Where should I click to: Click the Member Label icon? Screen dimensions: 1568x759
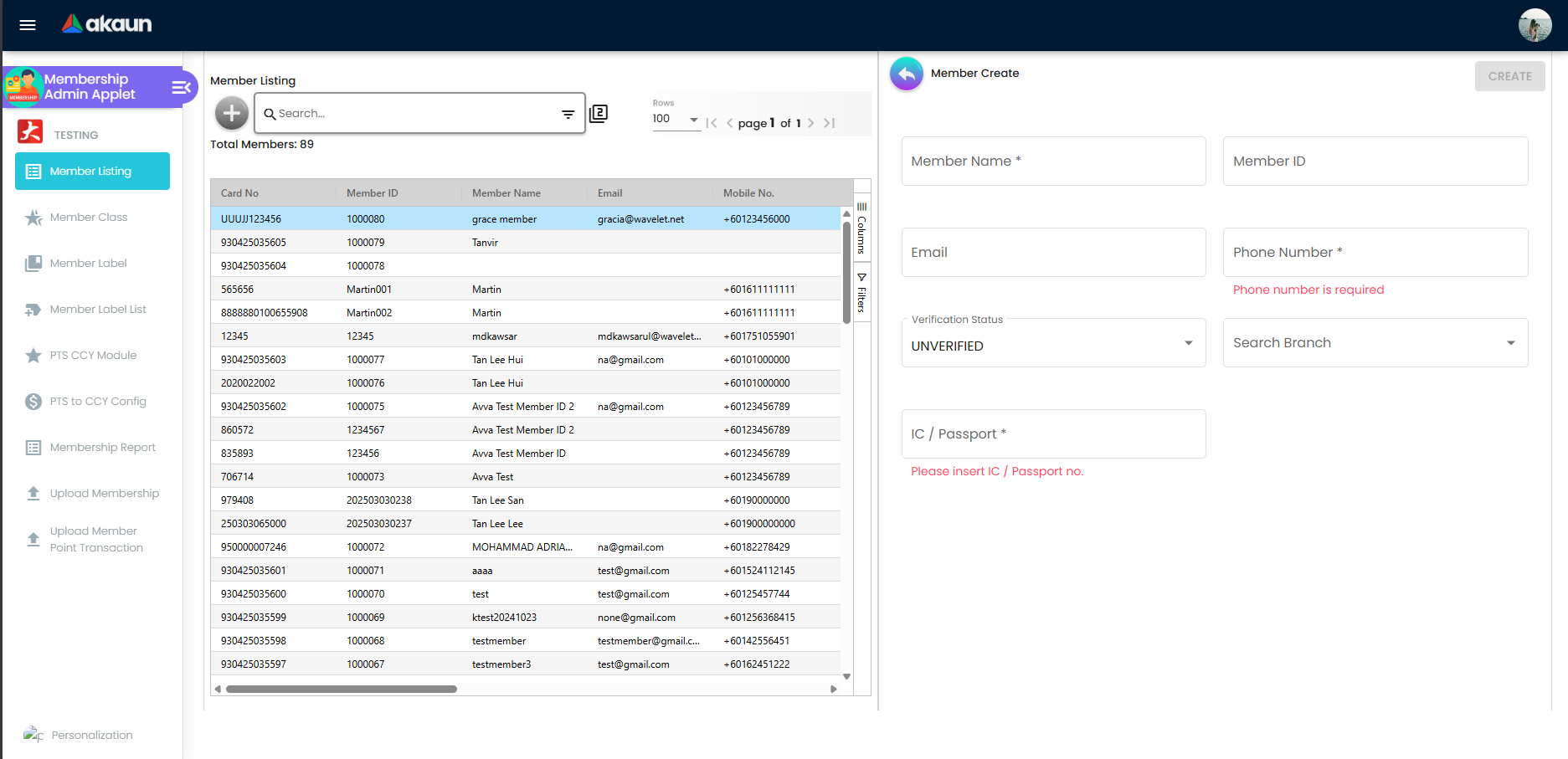click(x=33, y=264)
